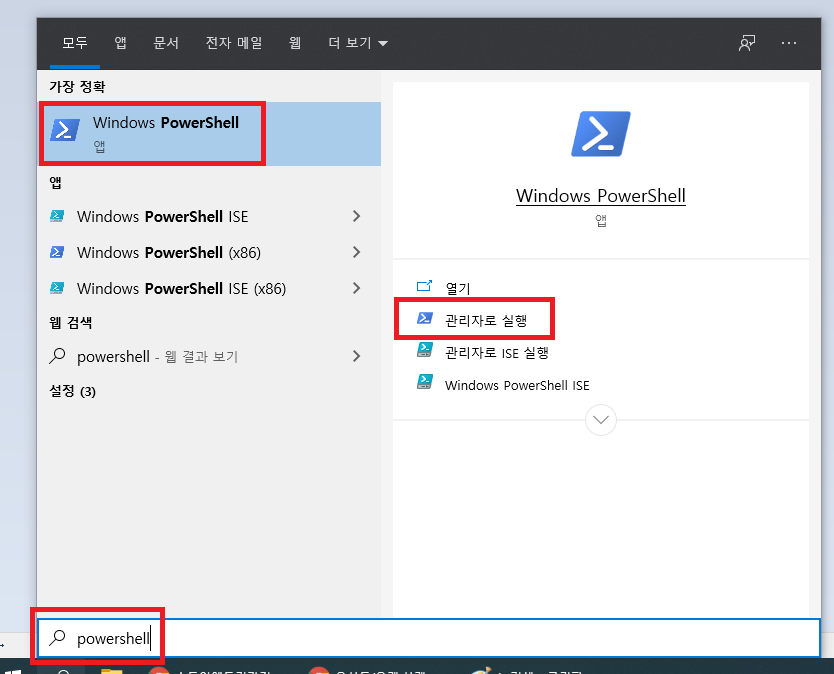The image size is (834, 674).
Task: Click the 관리자로 실행 PowerShell icon
Action: 424,318
